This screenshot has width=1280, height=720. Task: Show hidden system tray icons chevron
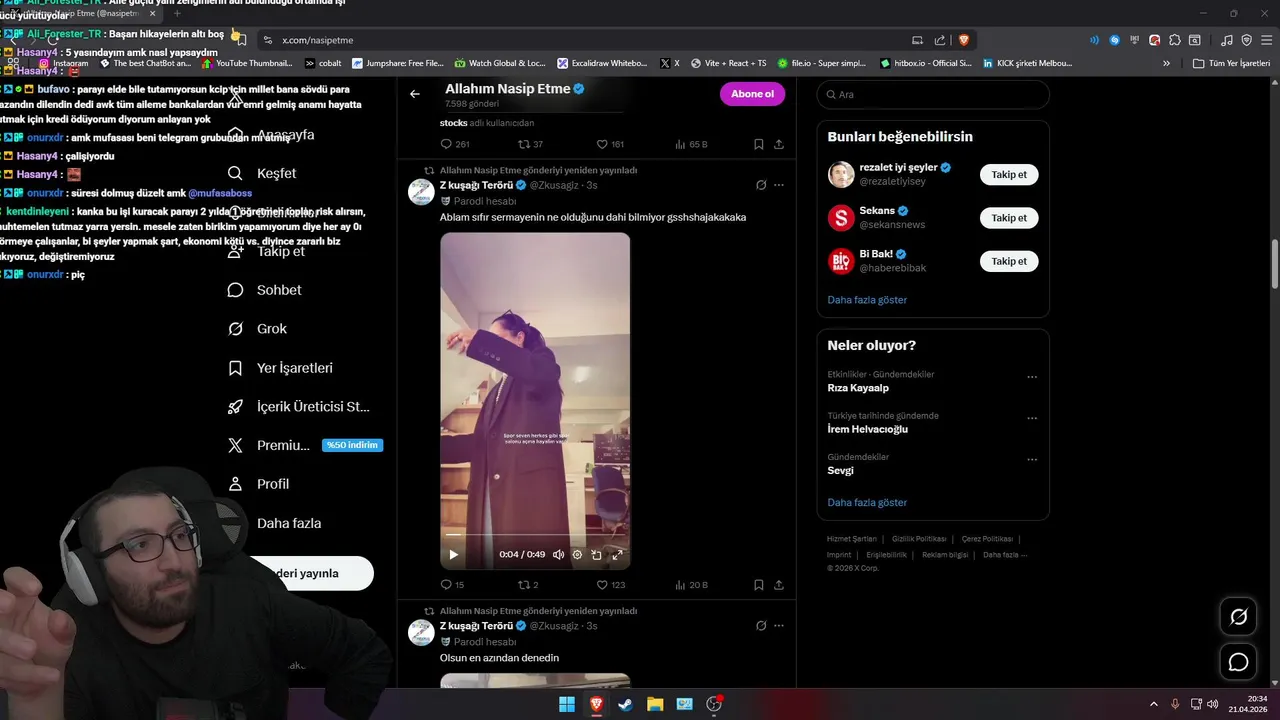tap(1153, 704)
